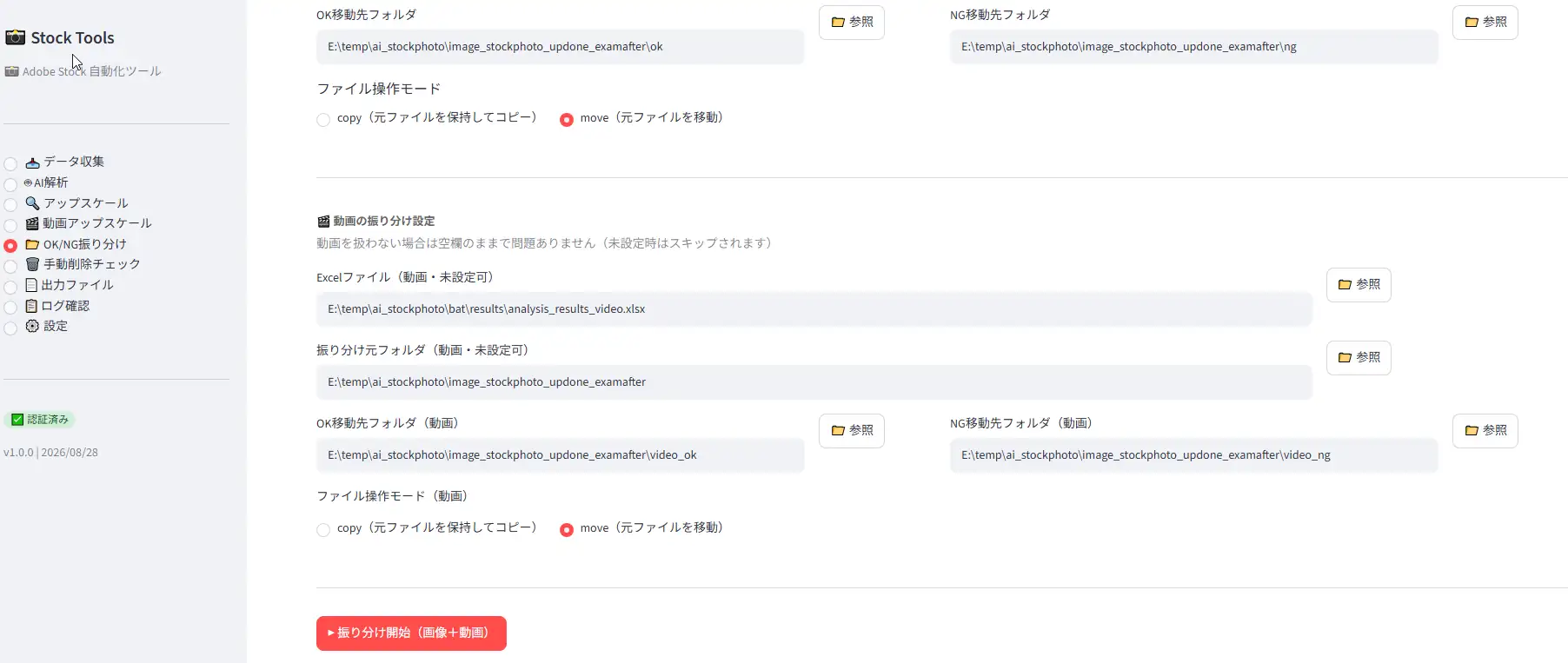Browse for the video Excelファイル
Viewport: 1568px width, 663px height.
pyautogui.click(x=1359, y=284)
